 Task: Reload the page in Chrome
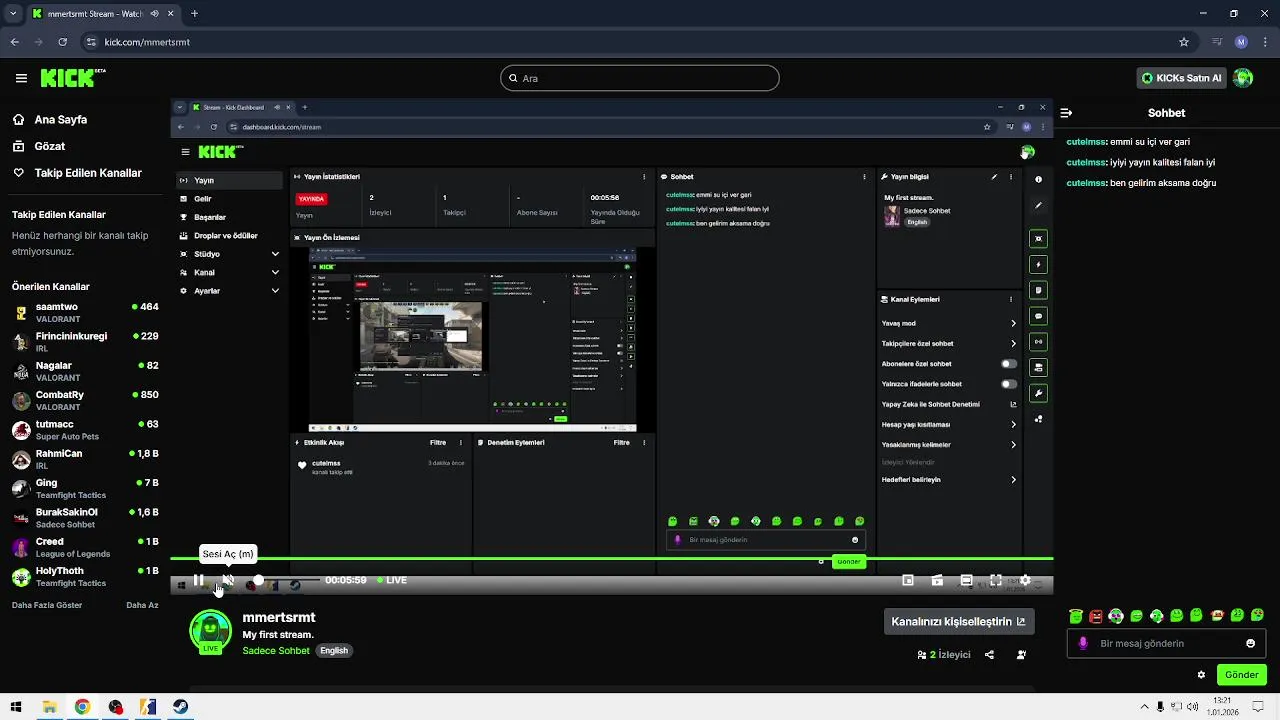[x=62, y=42]
